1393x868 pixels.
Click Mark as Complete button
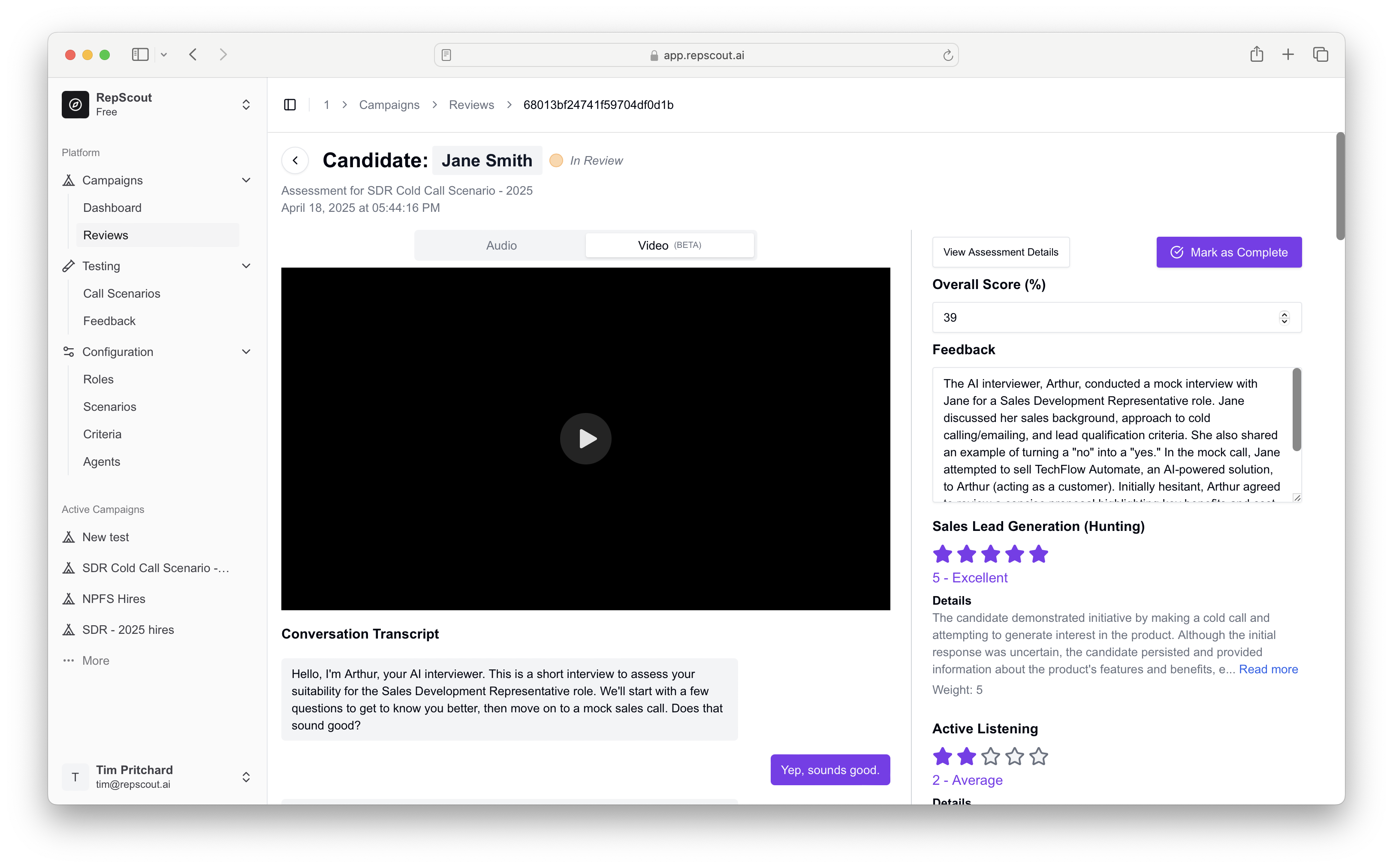coord(1229,252)
